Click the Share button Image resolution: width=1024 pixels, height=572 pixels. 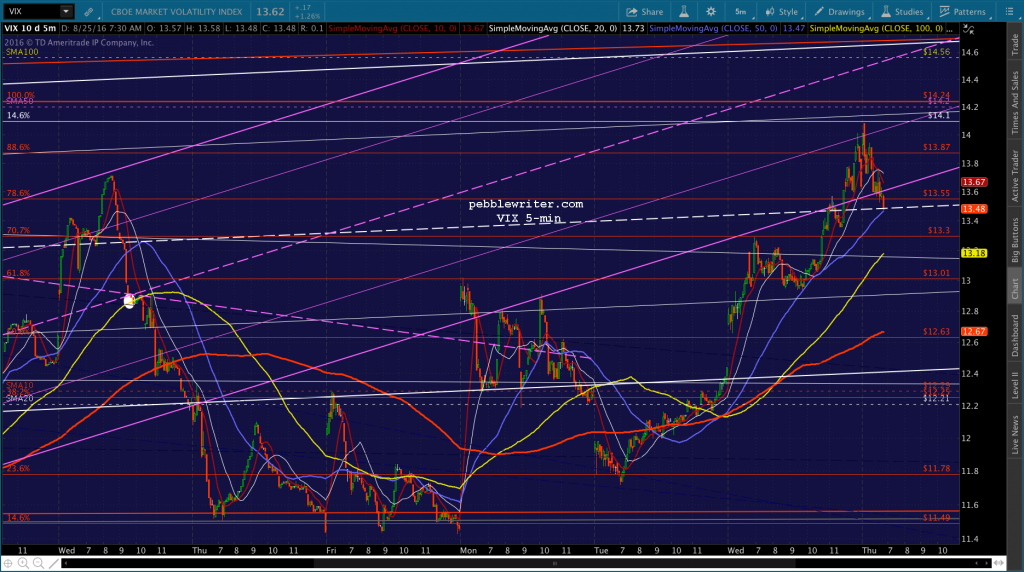pos(645,12)
